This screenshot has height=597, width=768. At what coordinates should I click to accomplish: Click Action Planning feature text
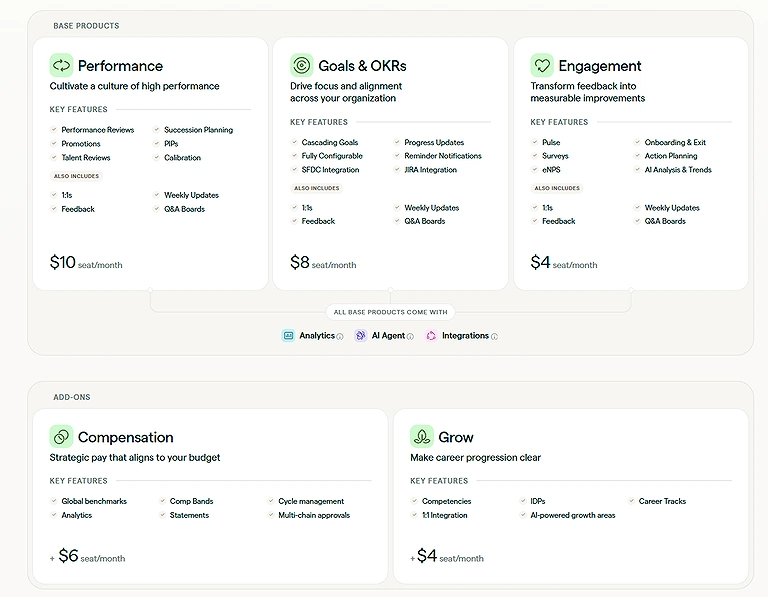[671, 156]
